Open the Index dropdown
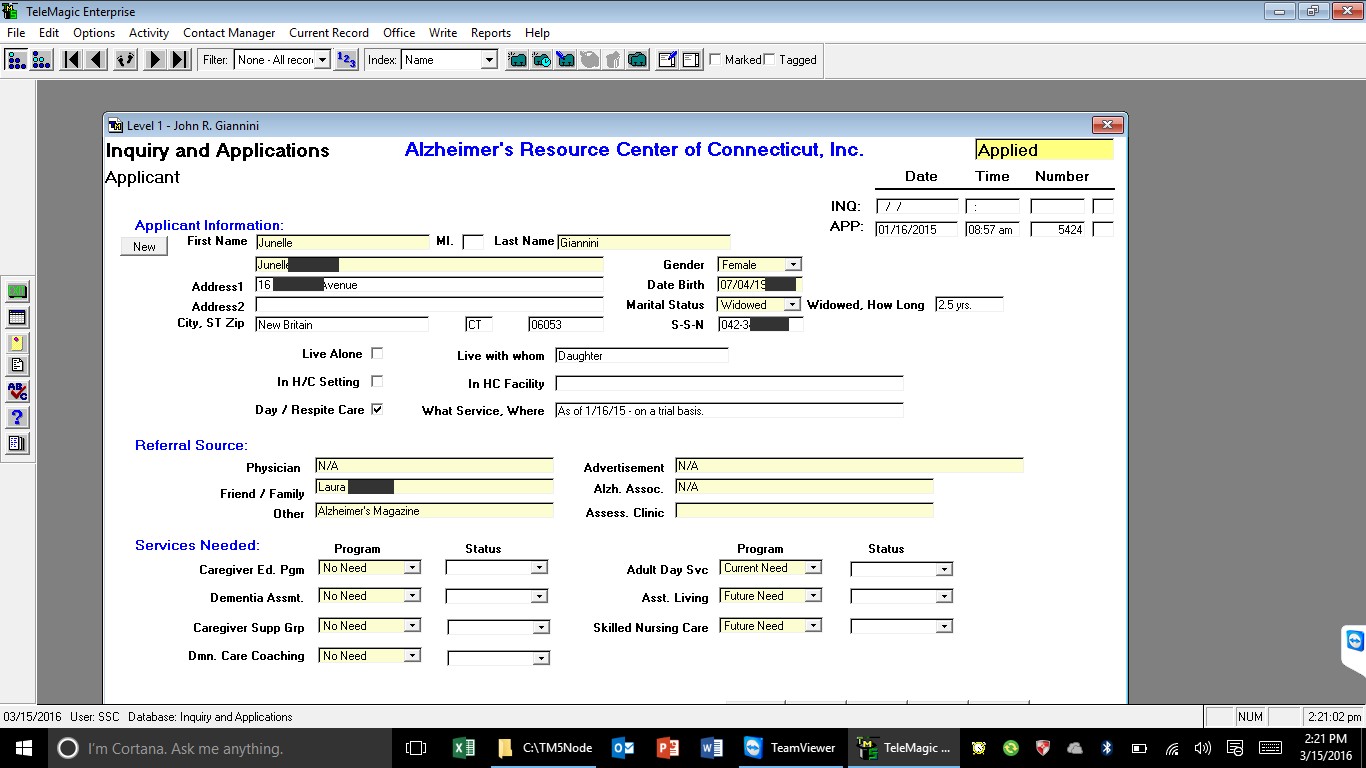Image resolution: width=1366 pixels, height=768 pixels. coord(489,60)
